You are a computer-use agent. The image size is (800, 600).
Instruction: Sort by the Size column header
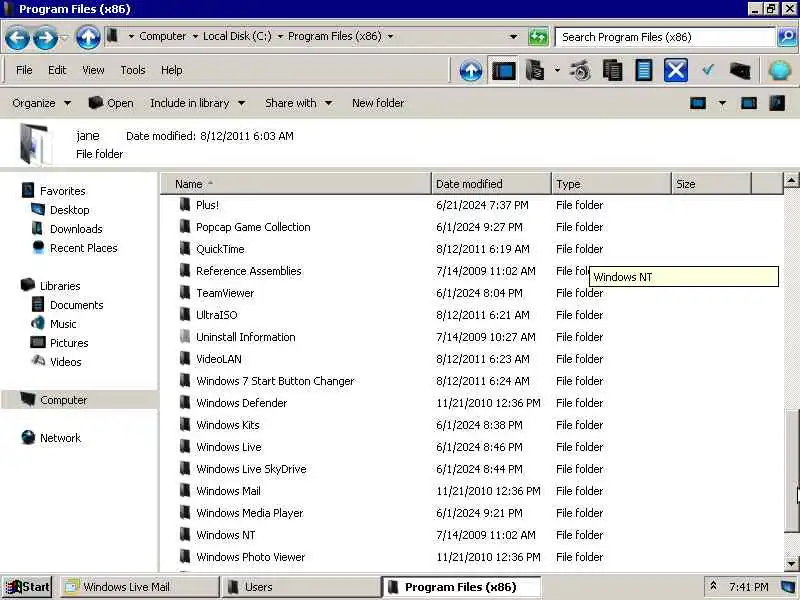pos(711,184)
